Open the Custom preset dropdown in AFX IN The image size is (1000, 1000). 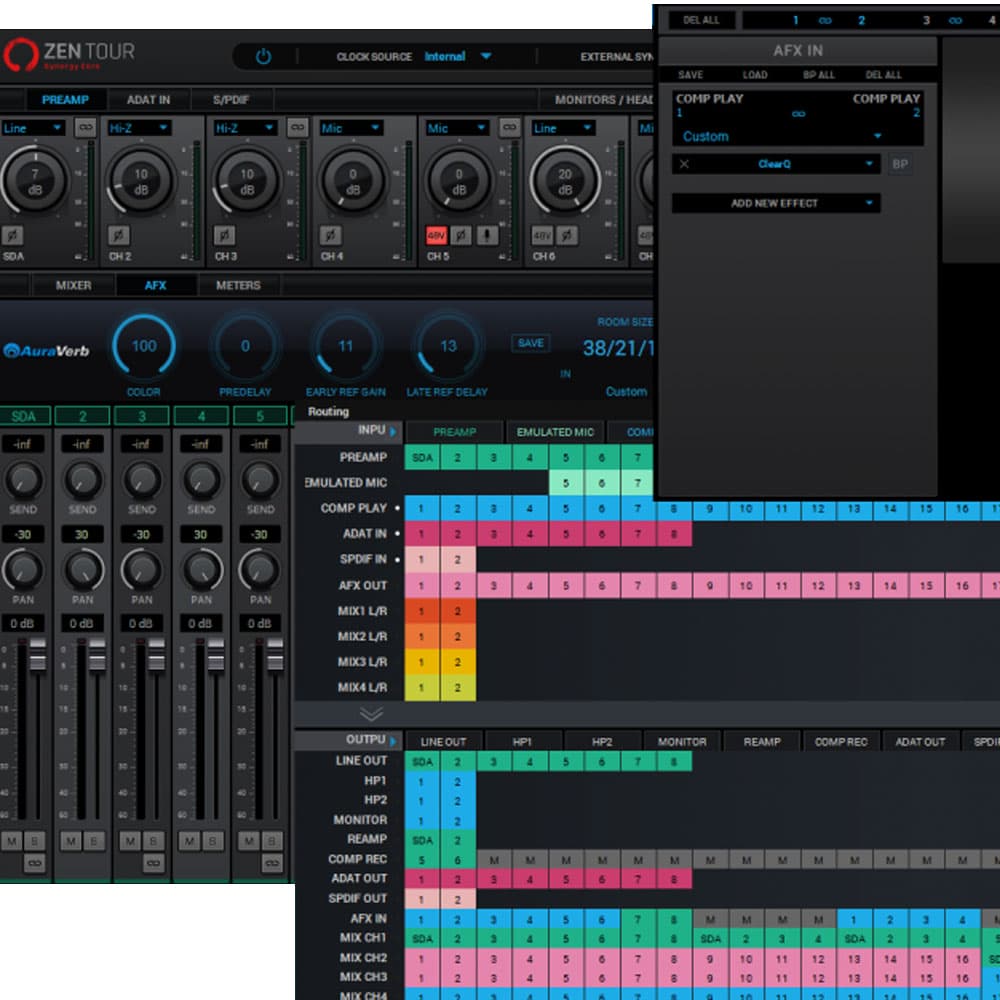click(x=781, y=136)
